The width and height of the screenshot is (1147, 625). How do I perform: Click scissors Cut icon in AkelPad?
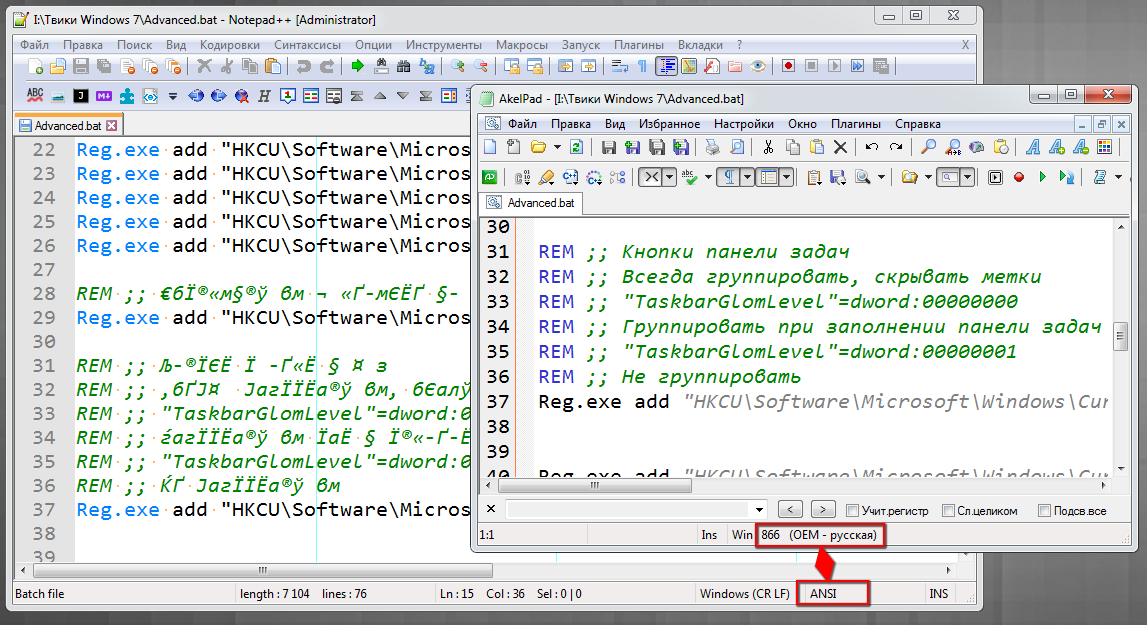pyautogui.click(x=768, y=147)
